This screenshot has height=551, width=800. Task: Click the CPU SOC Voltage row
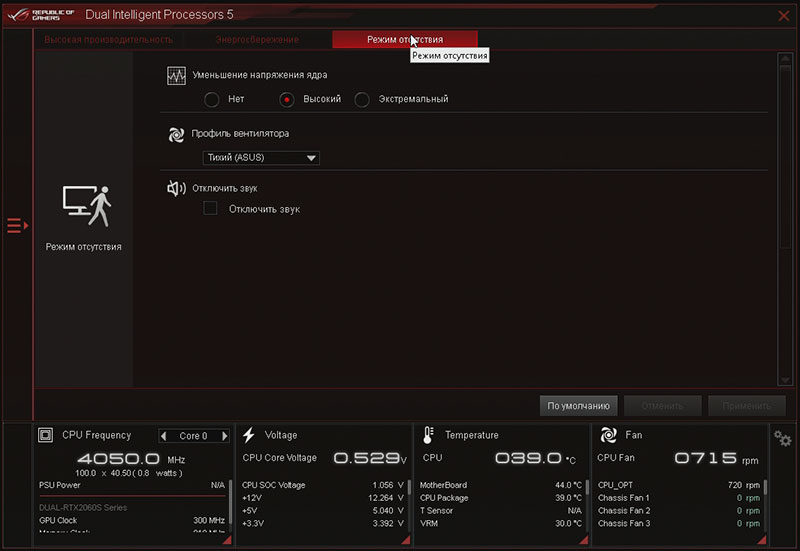click(322, 485)
